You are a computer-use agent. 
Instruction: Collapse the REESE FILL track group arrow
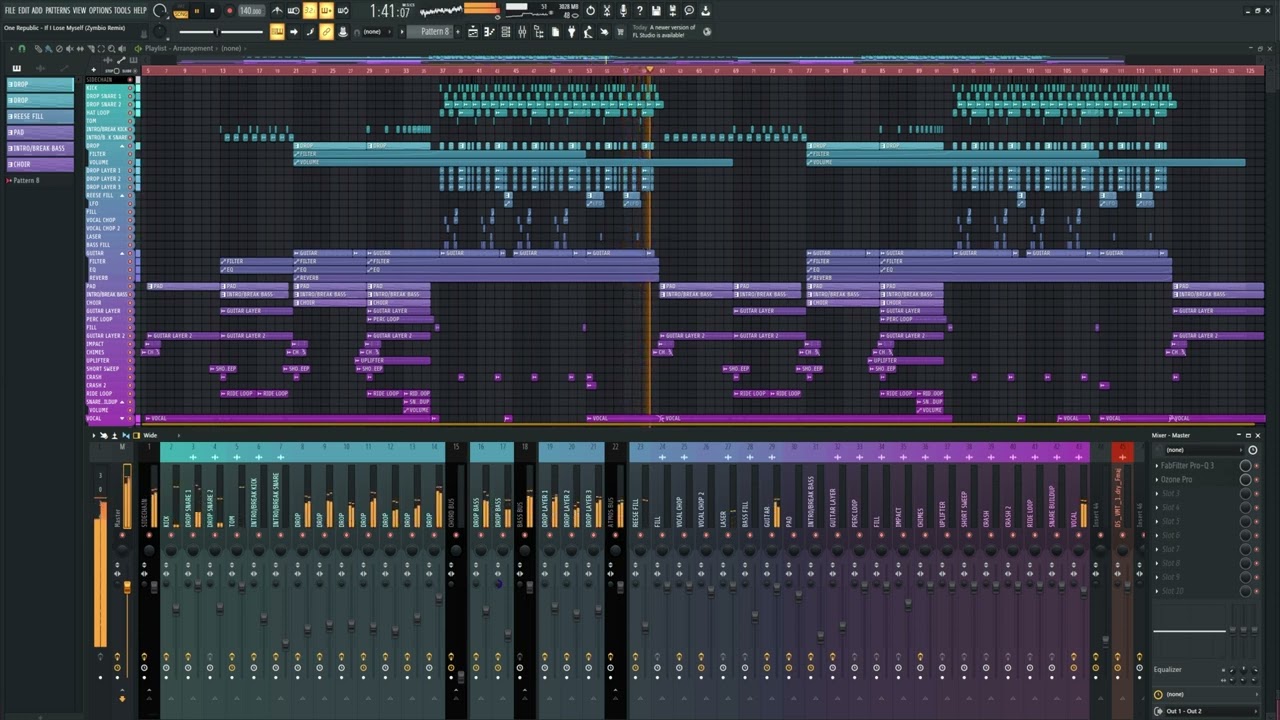coord(123,195)
